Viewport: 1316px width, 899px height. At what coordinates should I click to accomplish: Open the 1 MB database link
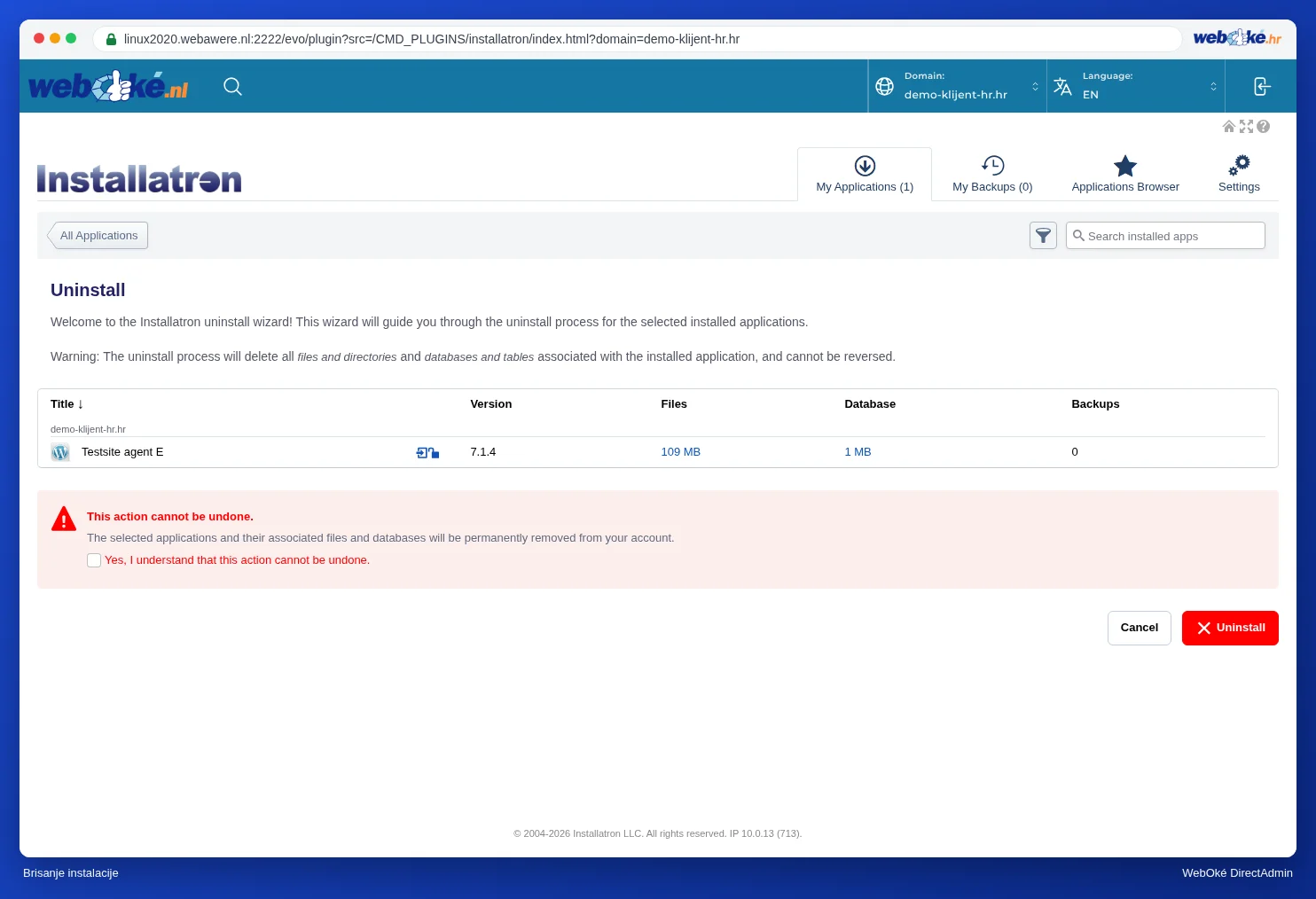point(858,452)
